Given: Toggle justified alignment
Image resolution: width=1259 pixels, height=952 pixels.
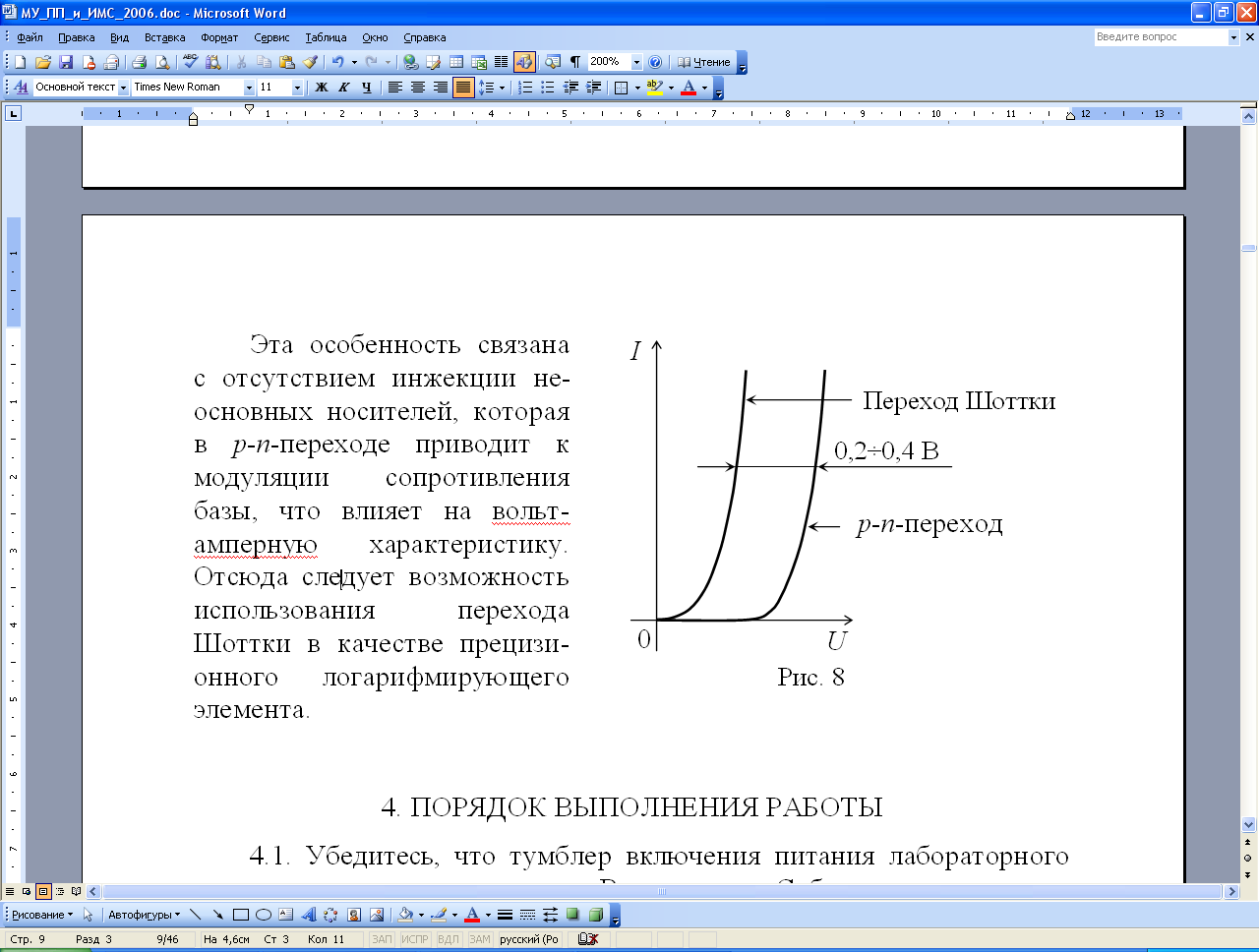Looking at the screenshot, I should click(x=463, y=88).
